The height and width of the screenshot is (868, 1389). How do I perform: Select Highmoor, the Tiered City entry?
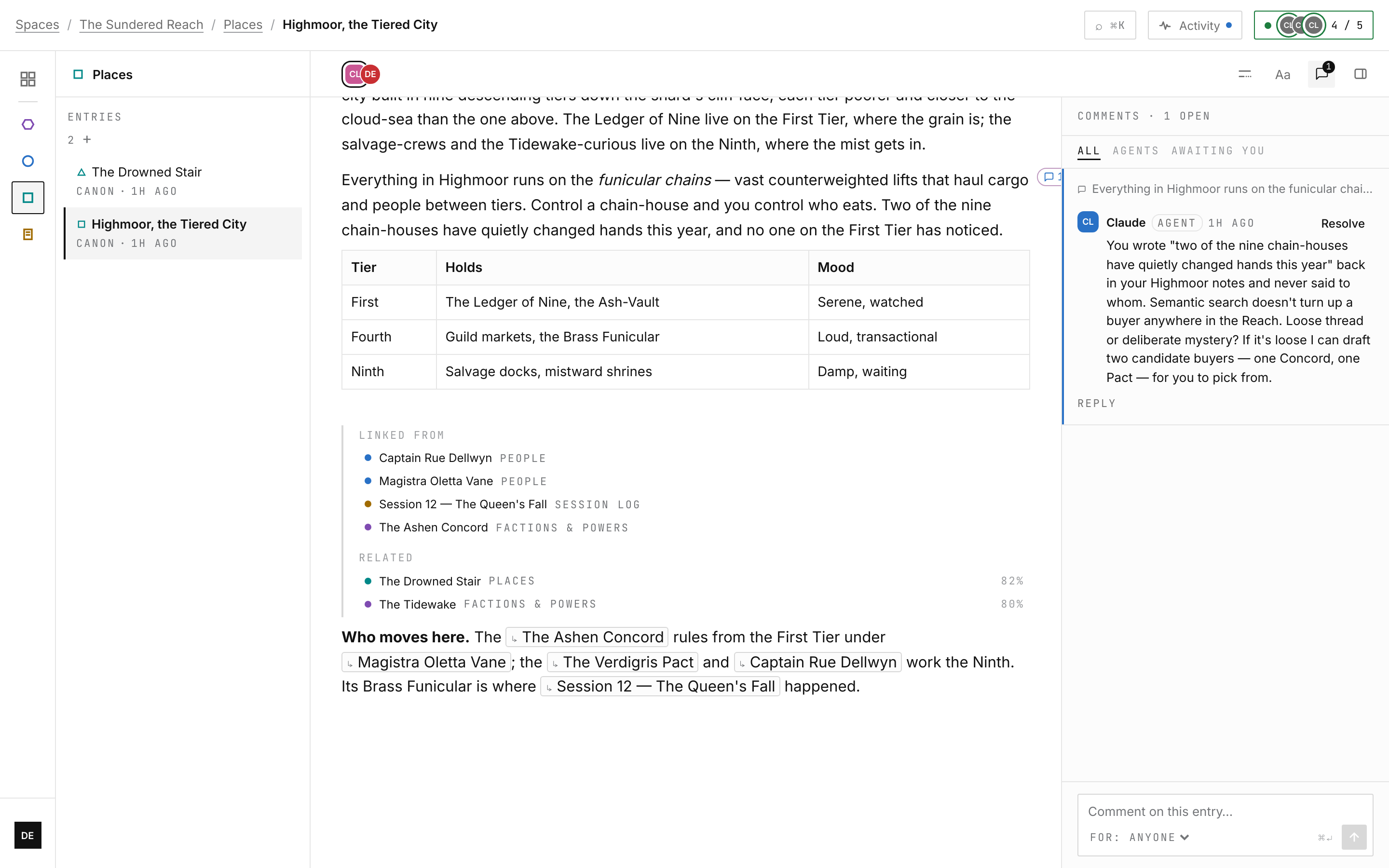point(183,233)
